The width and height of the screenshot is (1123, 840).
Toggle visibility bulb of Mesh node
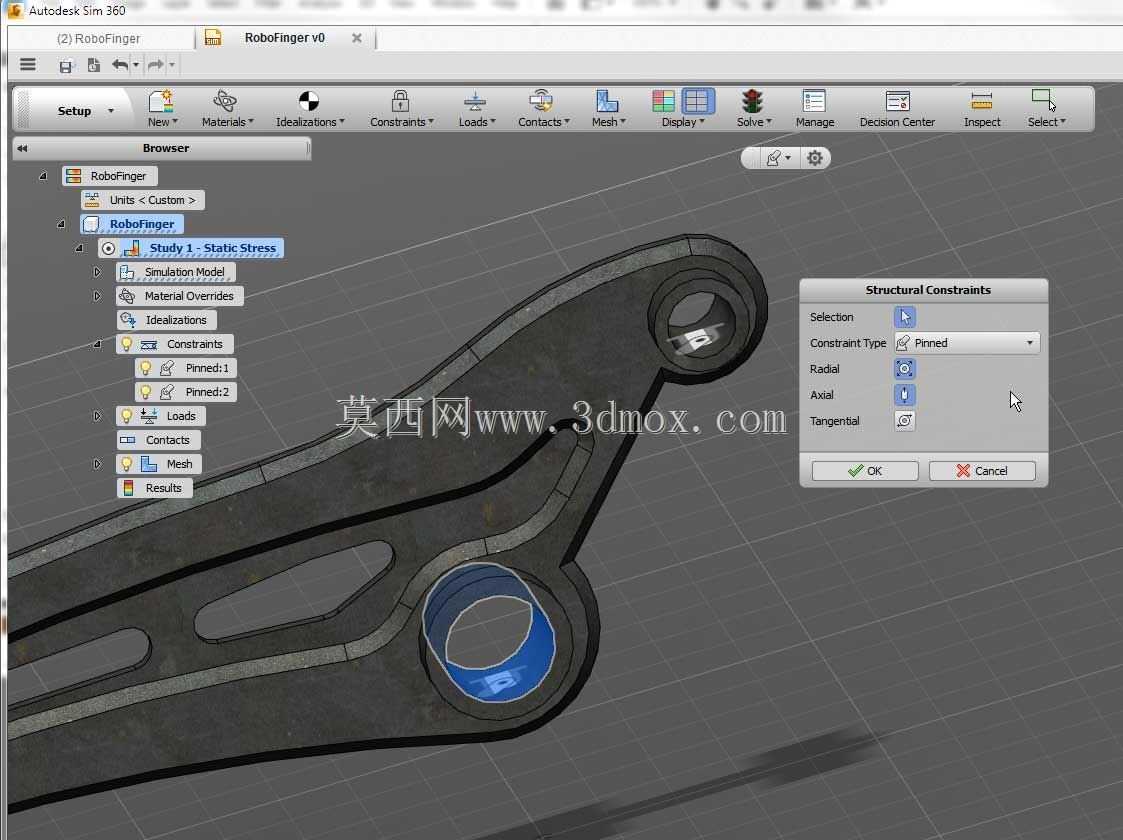(127, 464)
